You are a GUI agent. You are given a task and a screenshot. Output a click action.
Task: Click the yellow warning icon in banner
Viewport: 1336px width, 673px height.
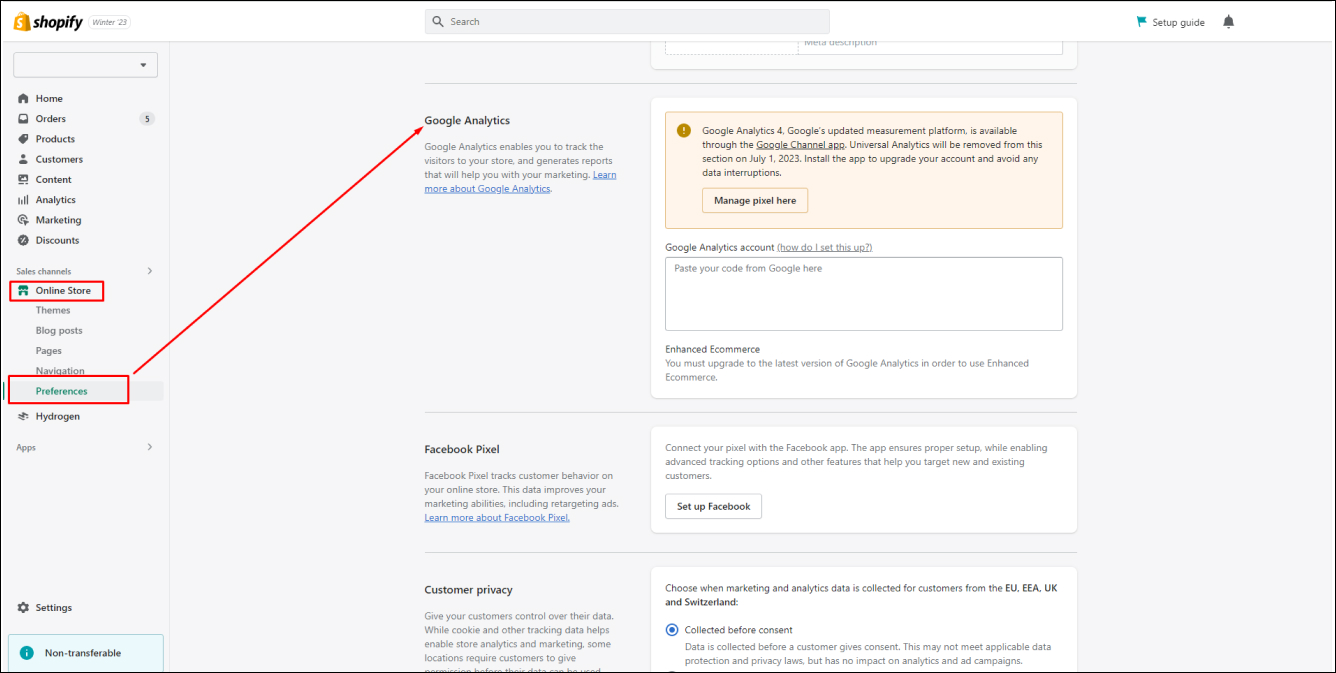pos(684,131)
